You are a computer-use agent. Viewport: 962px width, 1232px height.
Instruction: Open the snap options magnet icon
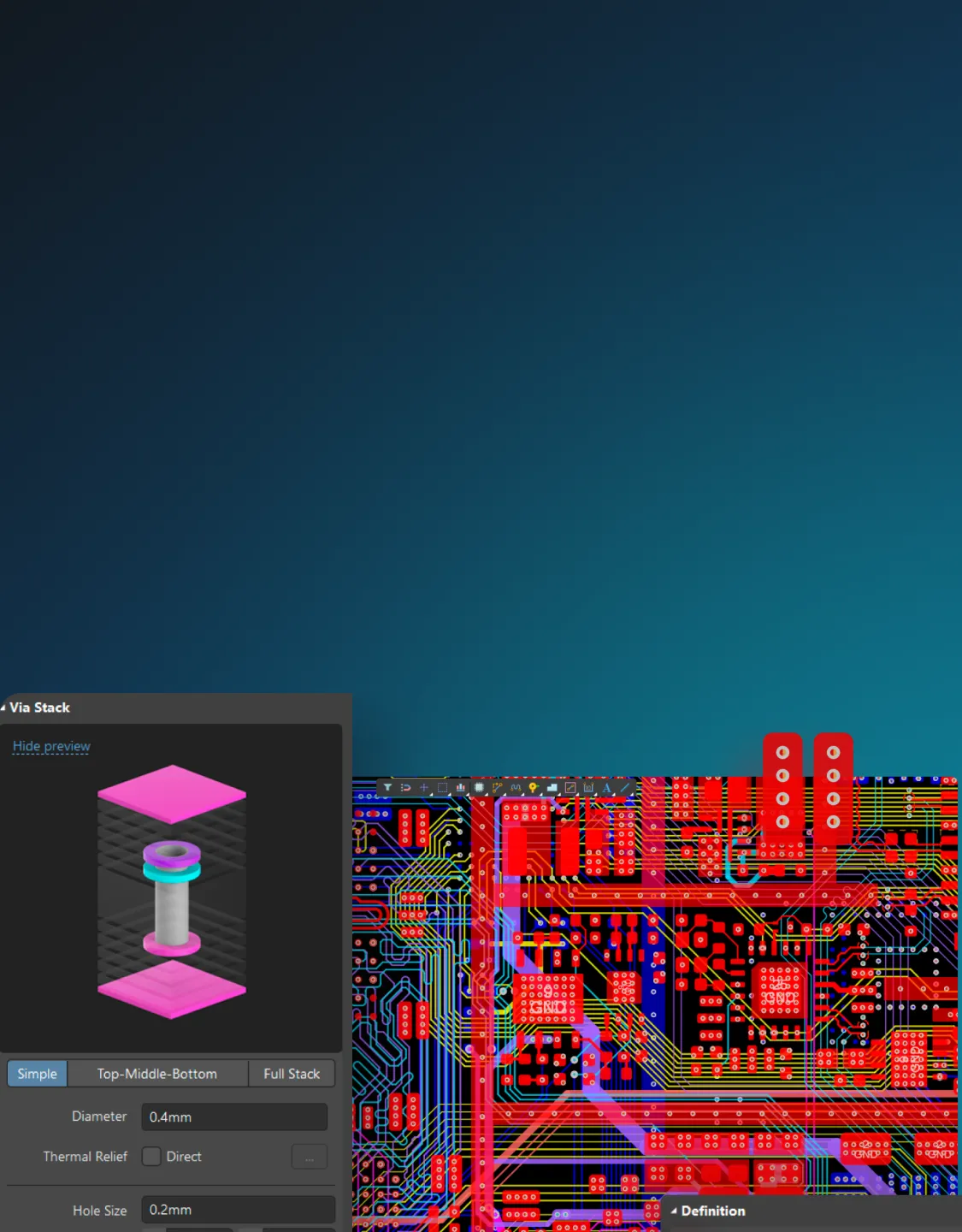tap(405, 787)
